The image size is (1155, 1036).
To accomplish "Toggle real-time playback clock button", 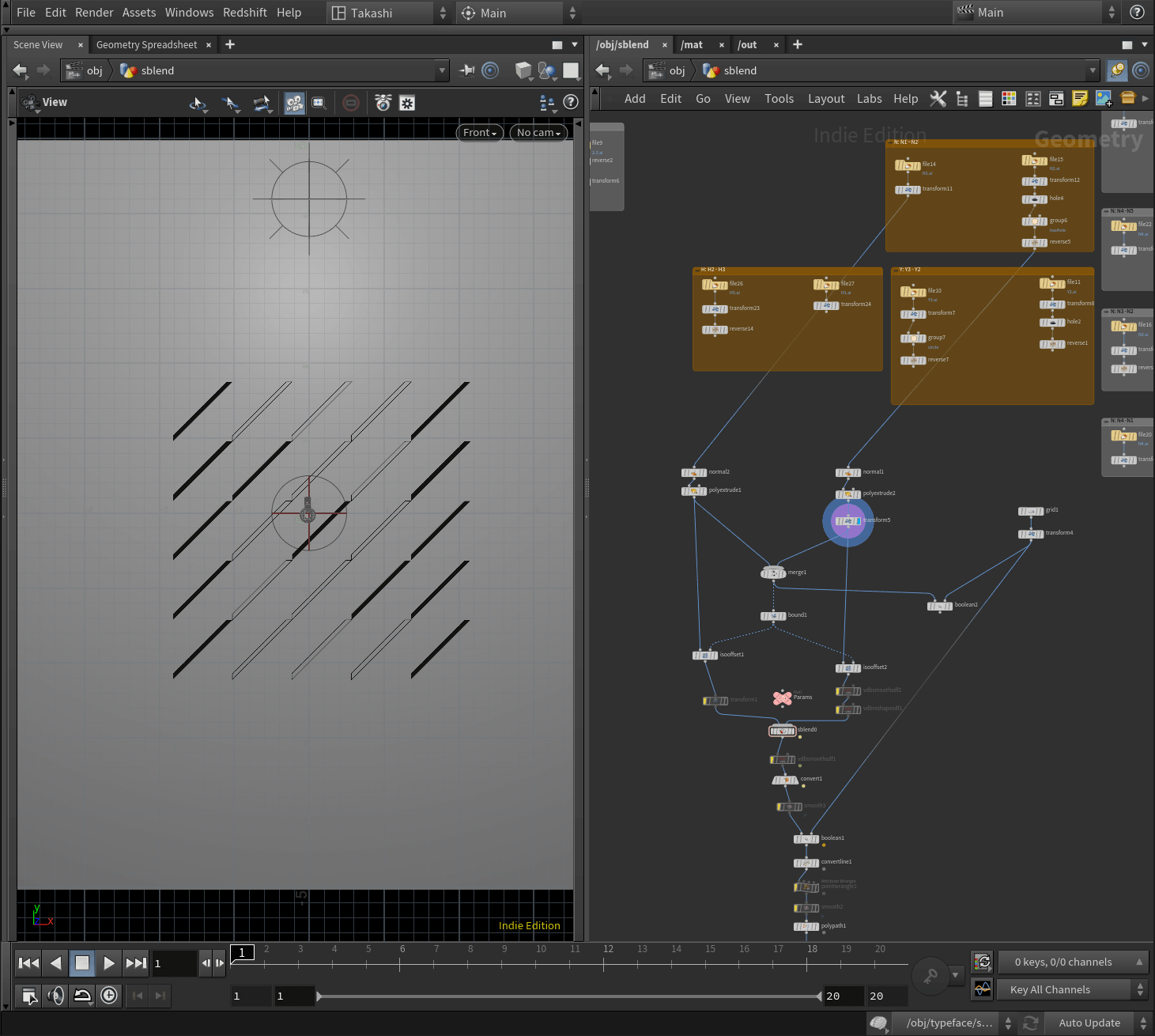I will (109, 996).
